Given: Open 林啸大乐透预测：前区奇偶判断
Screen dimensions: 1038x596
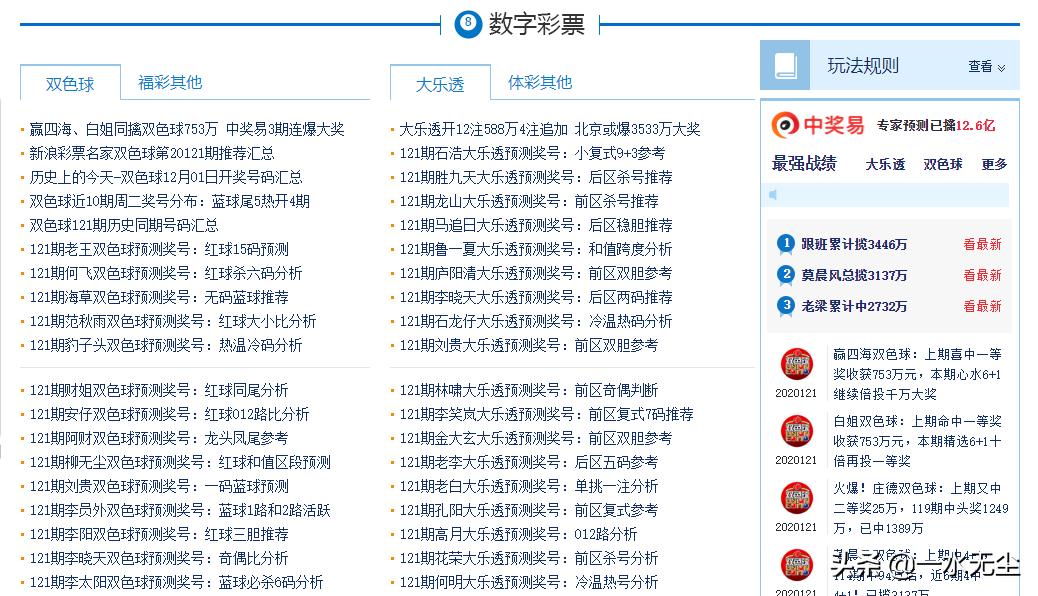Looking at the screenshot, I should (529, 391).
